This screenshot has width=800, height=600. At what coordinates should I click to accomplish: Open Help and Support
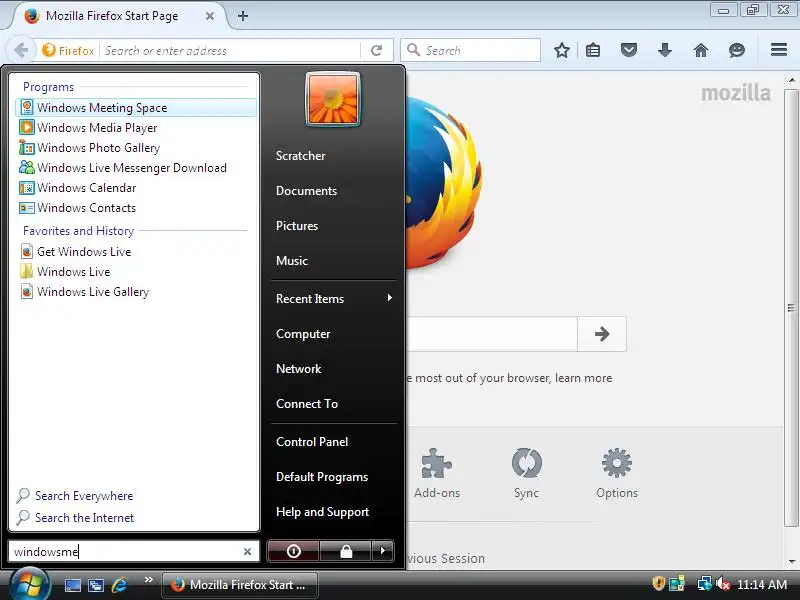pyautogui.click(x=322, y=512)
